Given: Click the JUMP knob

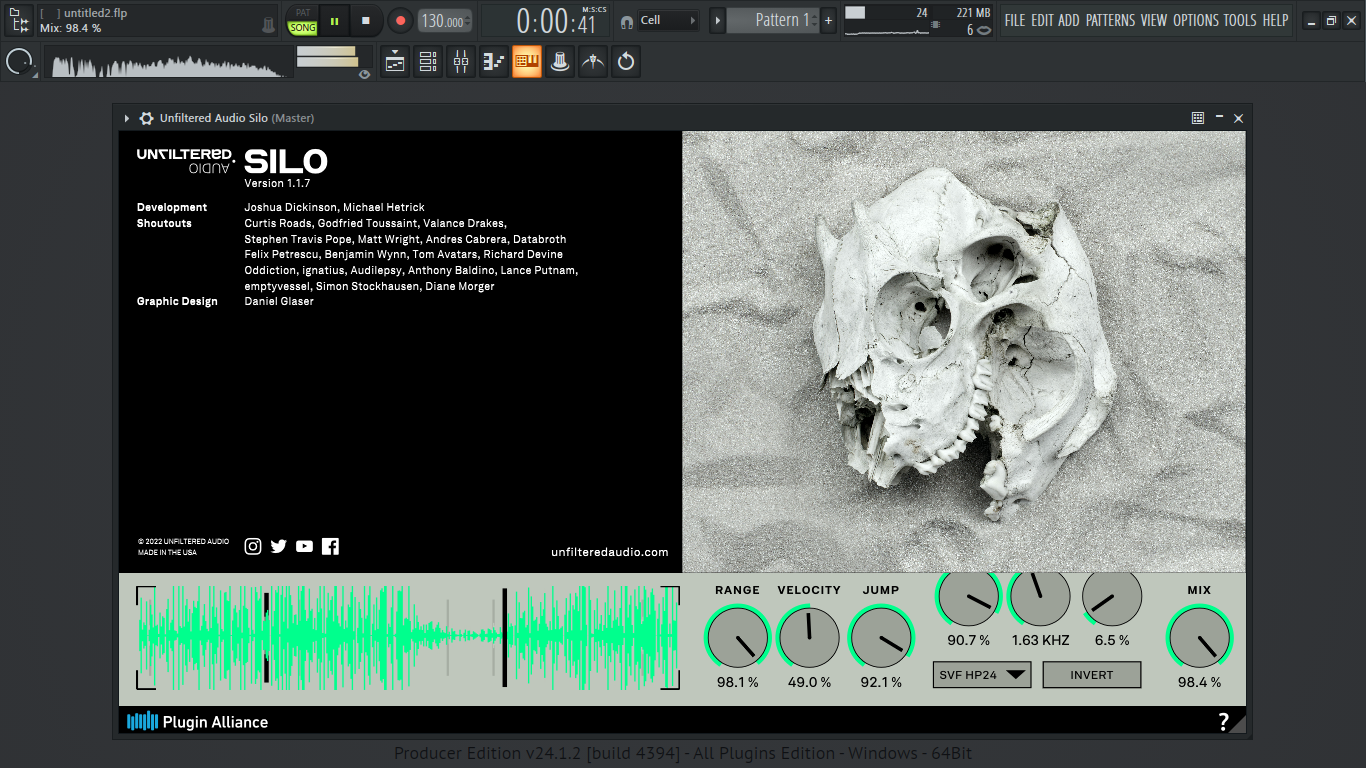Looking at the screenshot, I should pyautogui.click(x=881, y=637).
